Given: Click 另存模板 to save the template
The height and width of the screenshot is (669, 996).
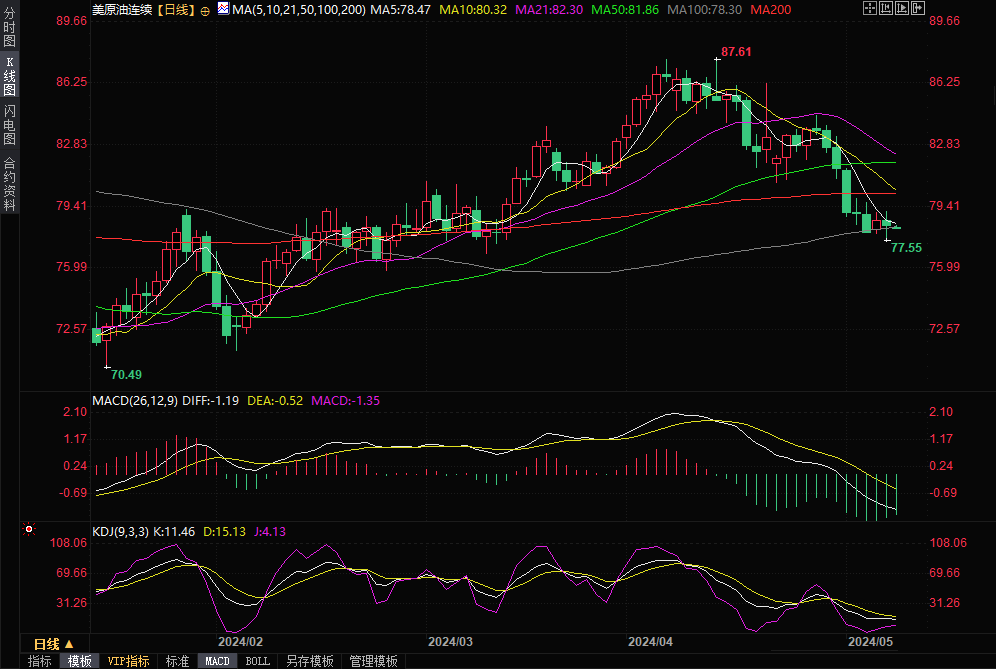Looking at the screenshot, I should coord(309,661).
